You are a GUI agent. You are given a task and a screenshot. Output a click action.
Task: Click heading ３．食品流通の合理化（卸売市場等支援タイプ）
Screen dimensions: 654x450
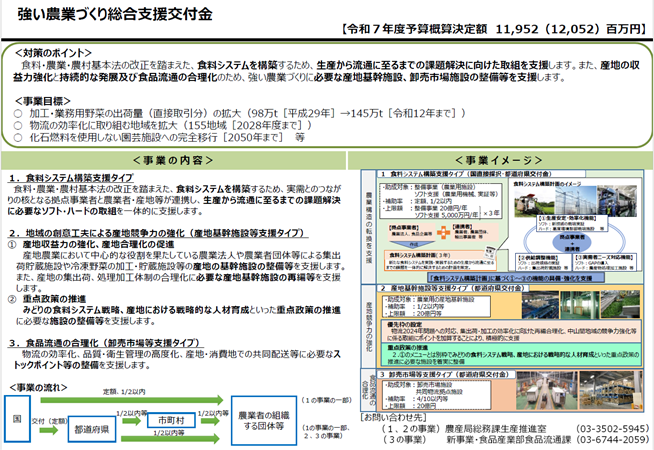pyautogui.click(x=106, y=343)
